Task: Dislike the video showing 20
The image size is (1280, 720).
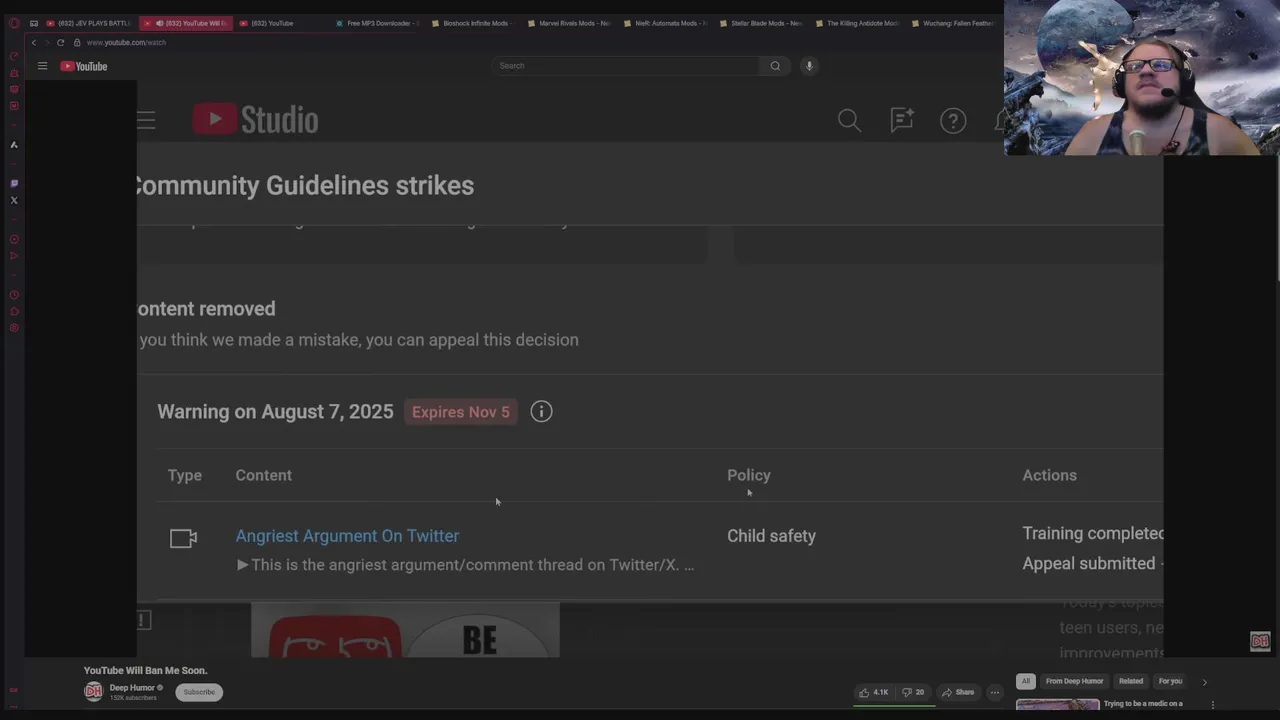Action: [x=913, y=692]
